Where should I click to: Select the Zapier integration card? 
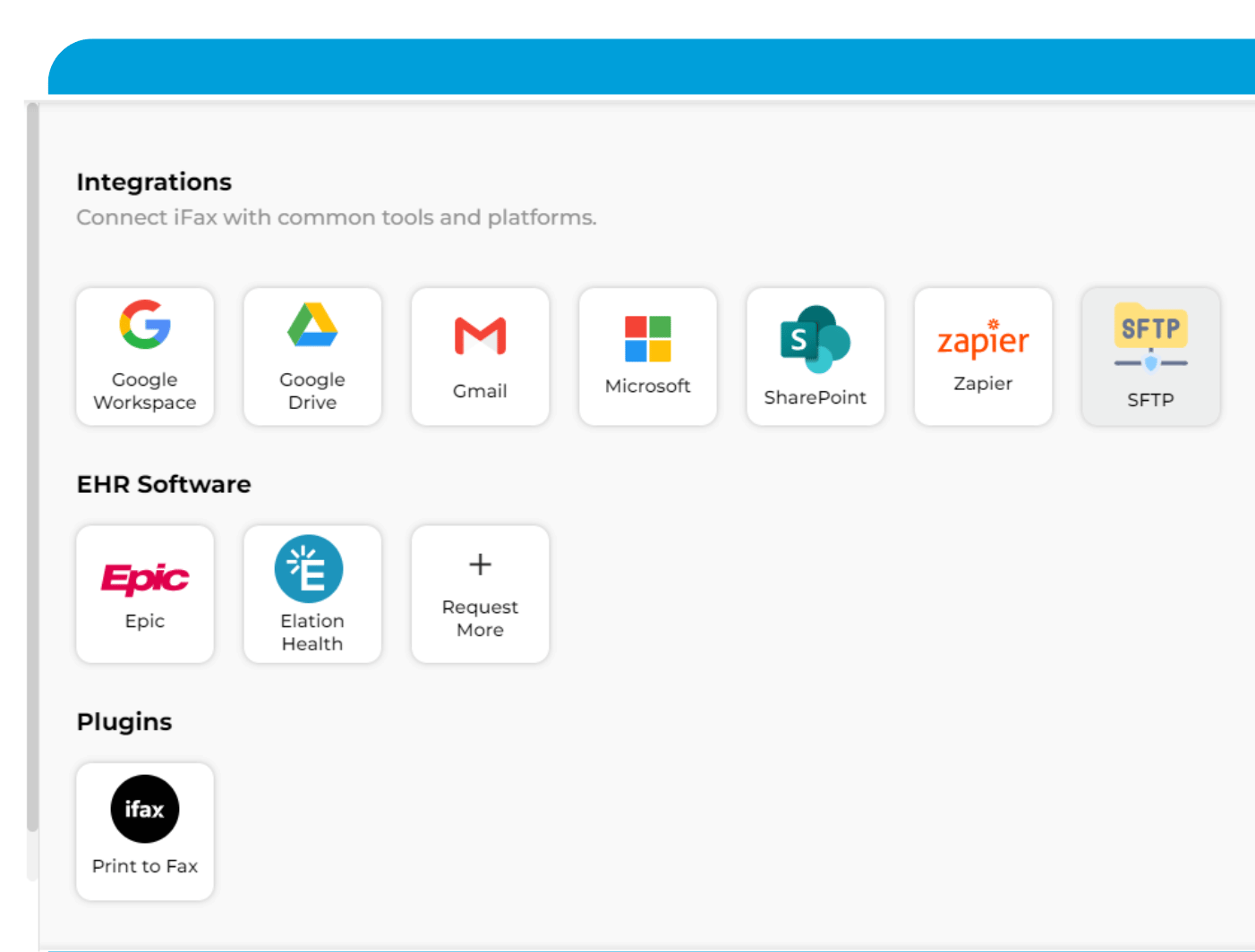[983, 356]
